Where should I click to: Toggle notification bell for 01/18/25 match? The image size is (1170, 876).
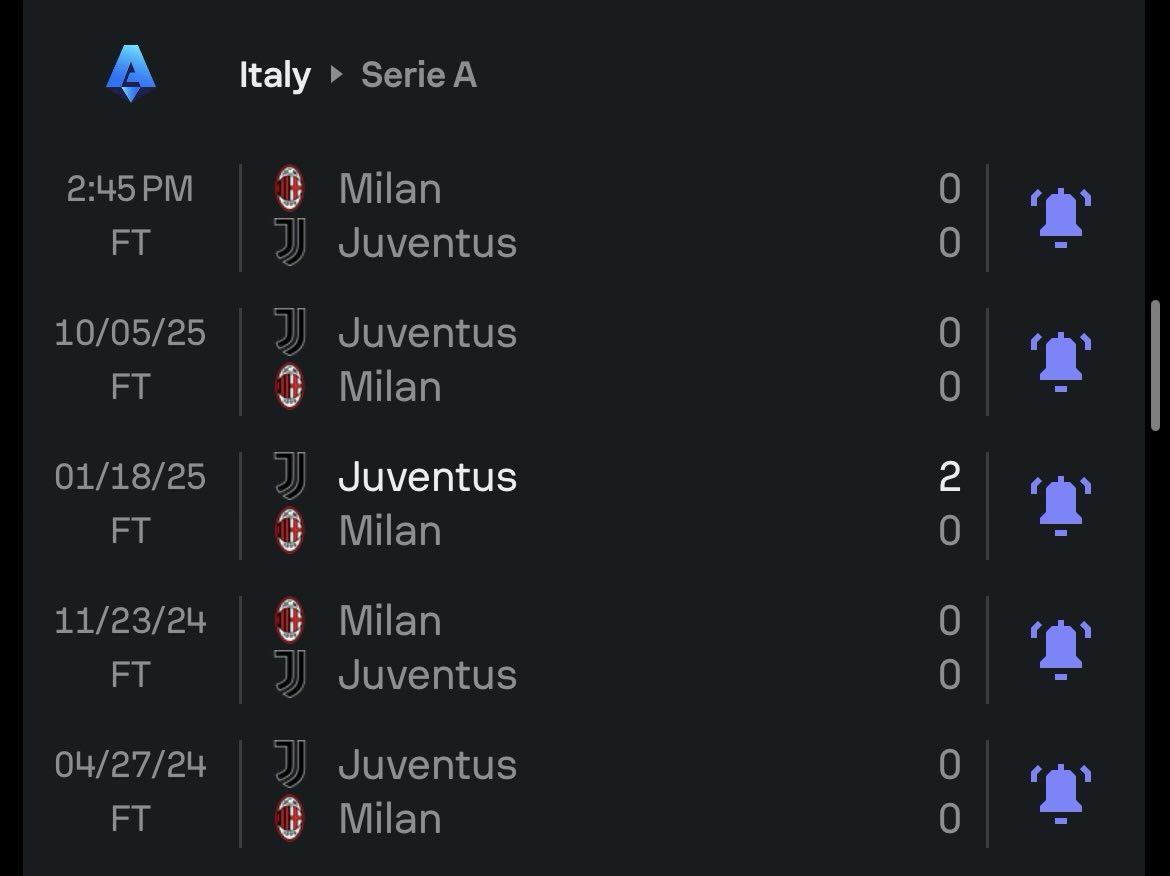(1060, 505)
